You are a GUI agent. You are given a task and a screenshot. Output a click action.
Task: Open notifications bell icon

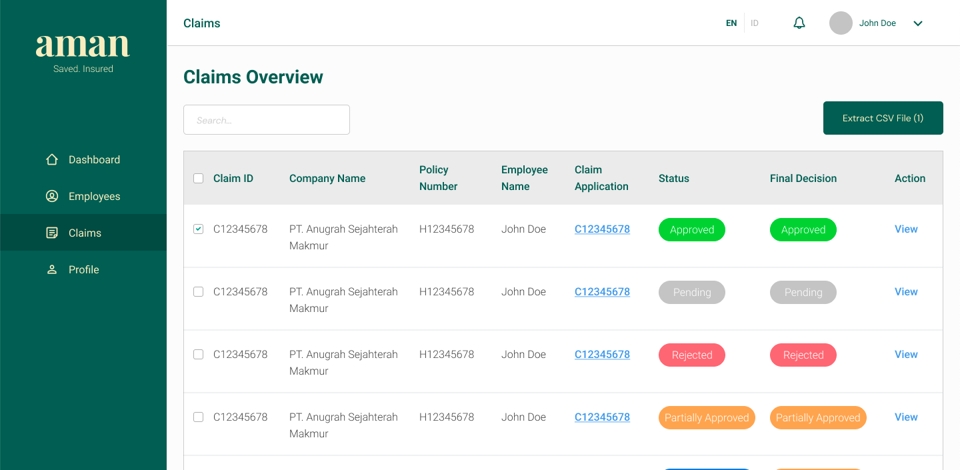click(799, 23)
